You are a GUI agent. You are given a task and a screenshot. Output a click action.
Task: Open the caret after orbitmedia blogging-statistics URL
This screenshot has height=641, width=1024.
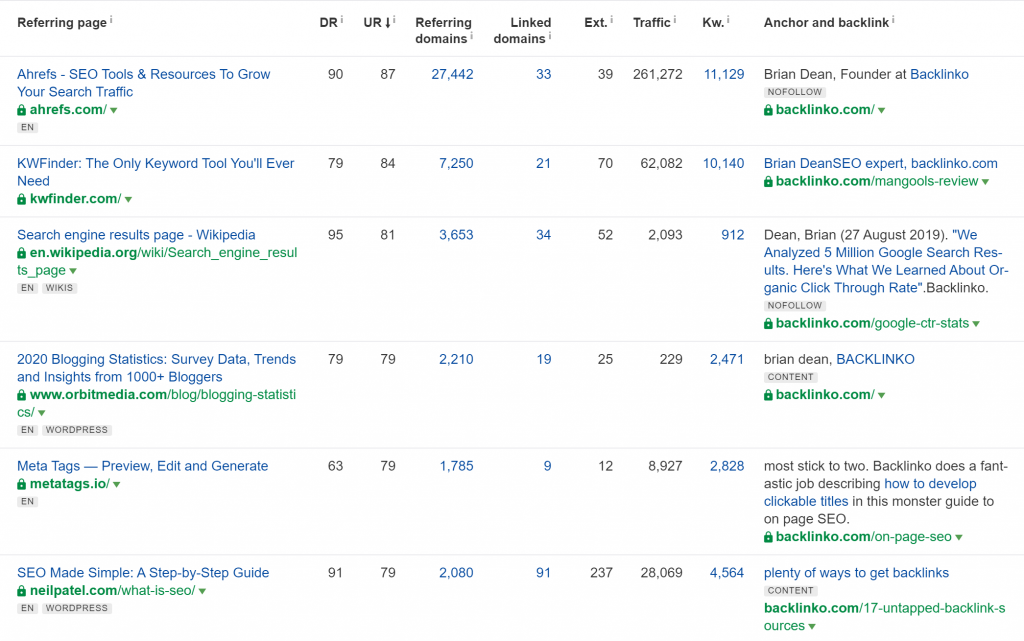pos(42,413)
